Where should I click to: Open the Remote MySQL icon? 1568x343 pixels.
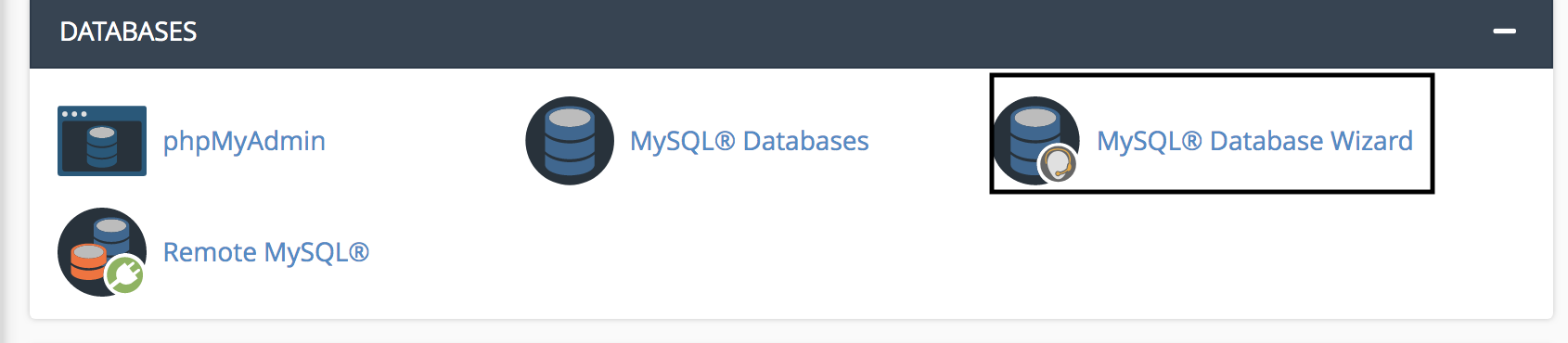click(x=102, y=252)
